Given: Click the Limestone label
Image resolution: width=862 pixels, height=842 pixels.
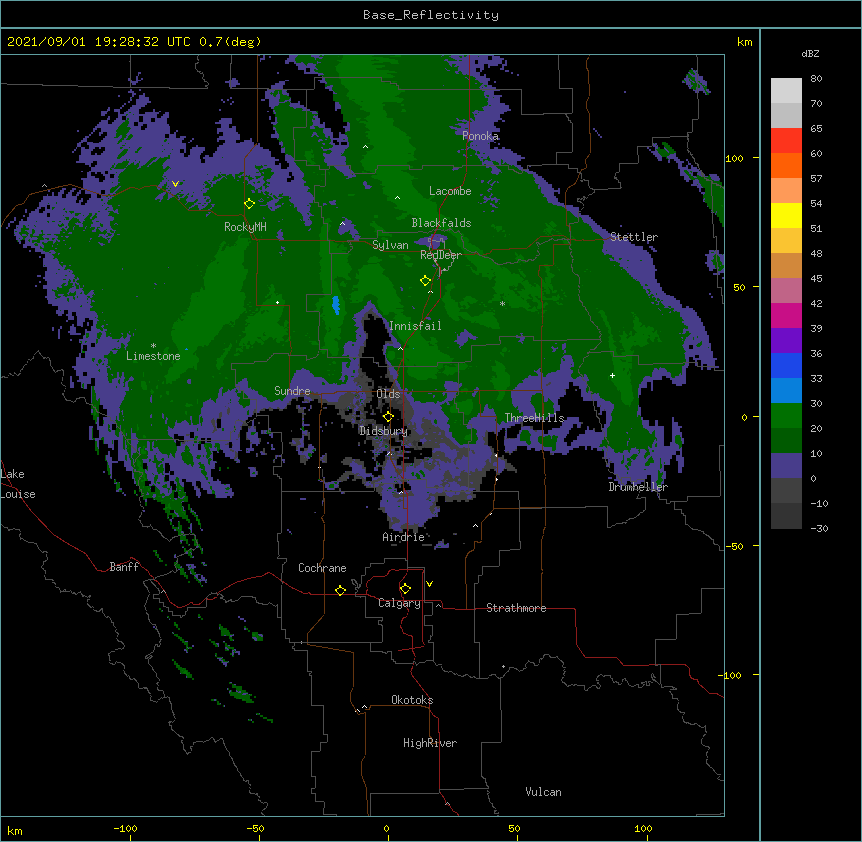Looking at the screenshot, I should coord(153,356).
